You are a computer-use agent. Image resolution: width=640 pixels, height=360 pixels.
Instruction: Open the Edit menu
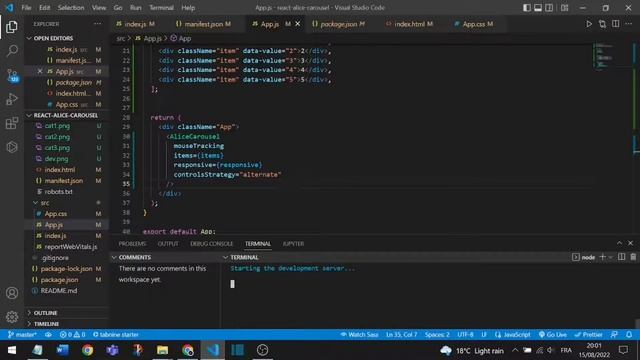click(44, 8)
